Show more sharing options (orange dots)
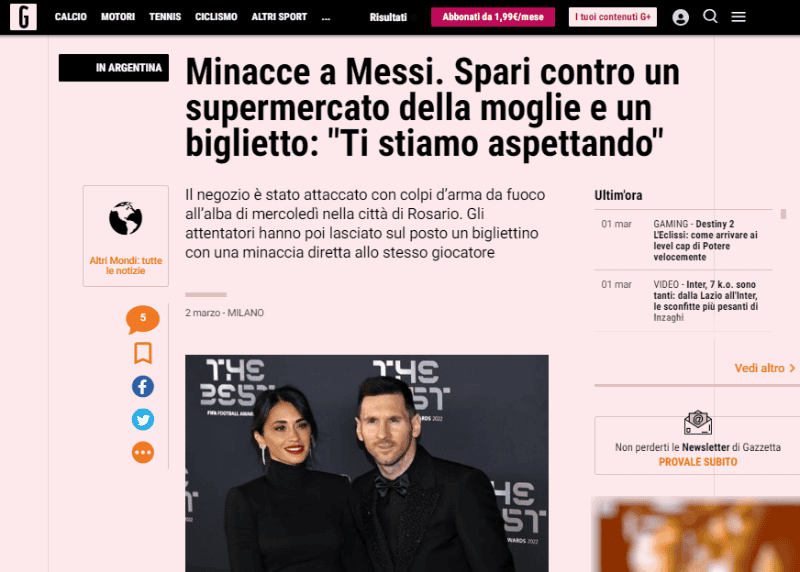Image resolution: width=800 pixels, height=572 pixels. pyautogui.click(x=143, y=452)
